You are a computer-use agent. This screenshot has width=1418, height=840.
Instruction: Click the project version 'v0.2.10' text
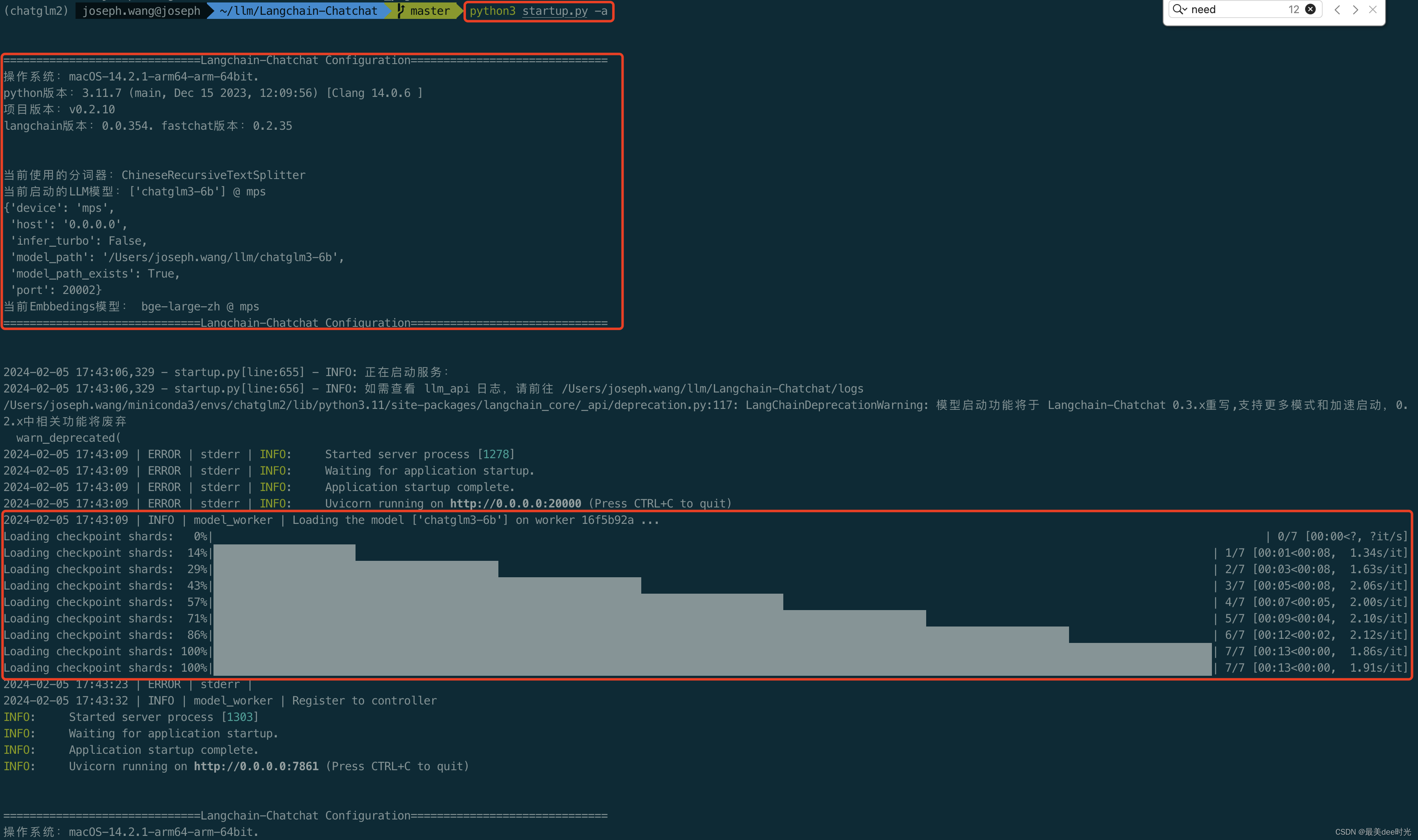coord(92,109)
